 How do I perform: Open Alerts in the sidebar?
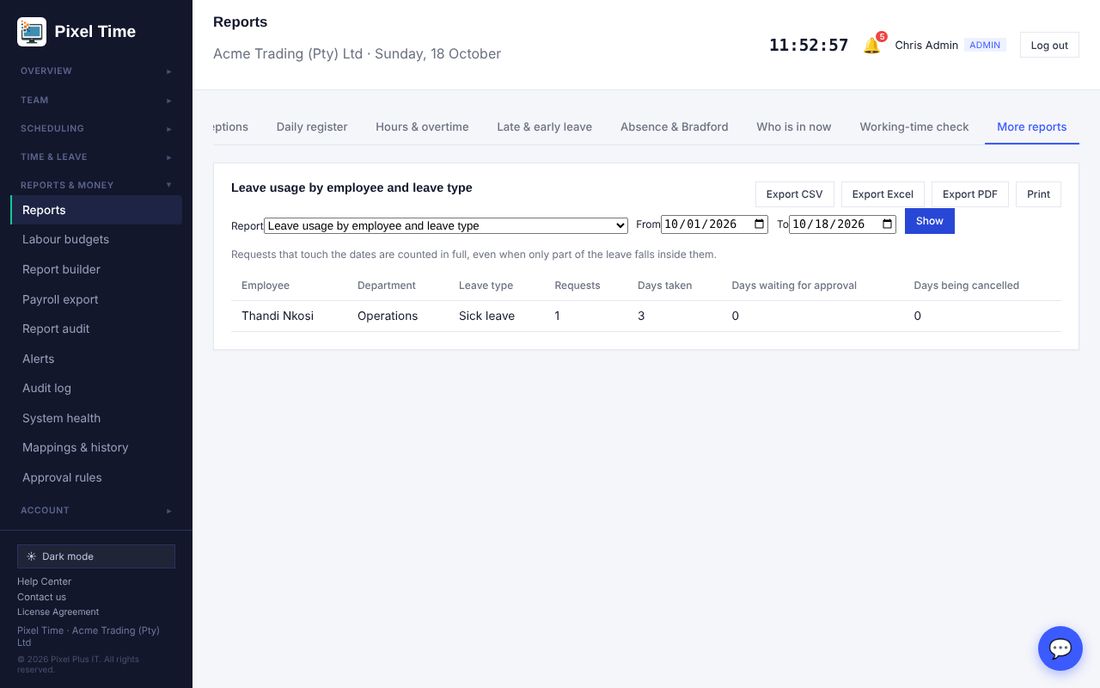96,358
